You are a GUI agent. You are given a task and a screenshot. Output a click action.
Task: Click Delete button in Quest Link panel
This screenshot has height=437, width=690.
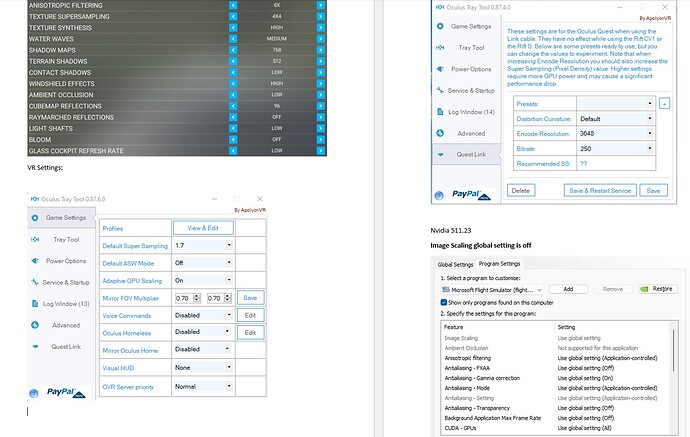[x=521, y=191]
